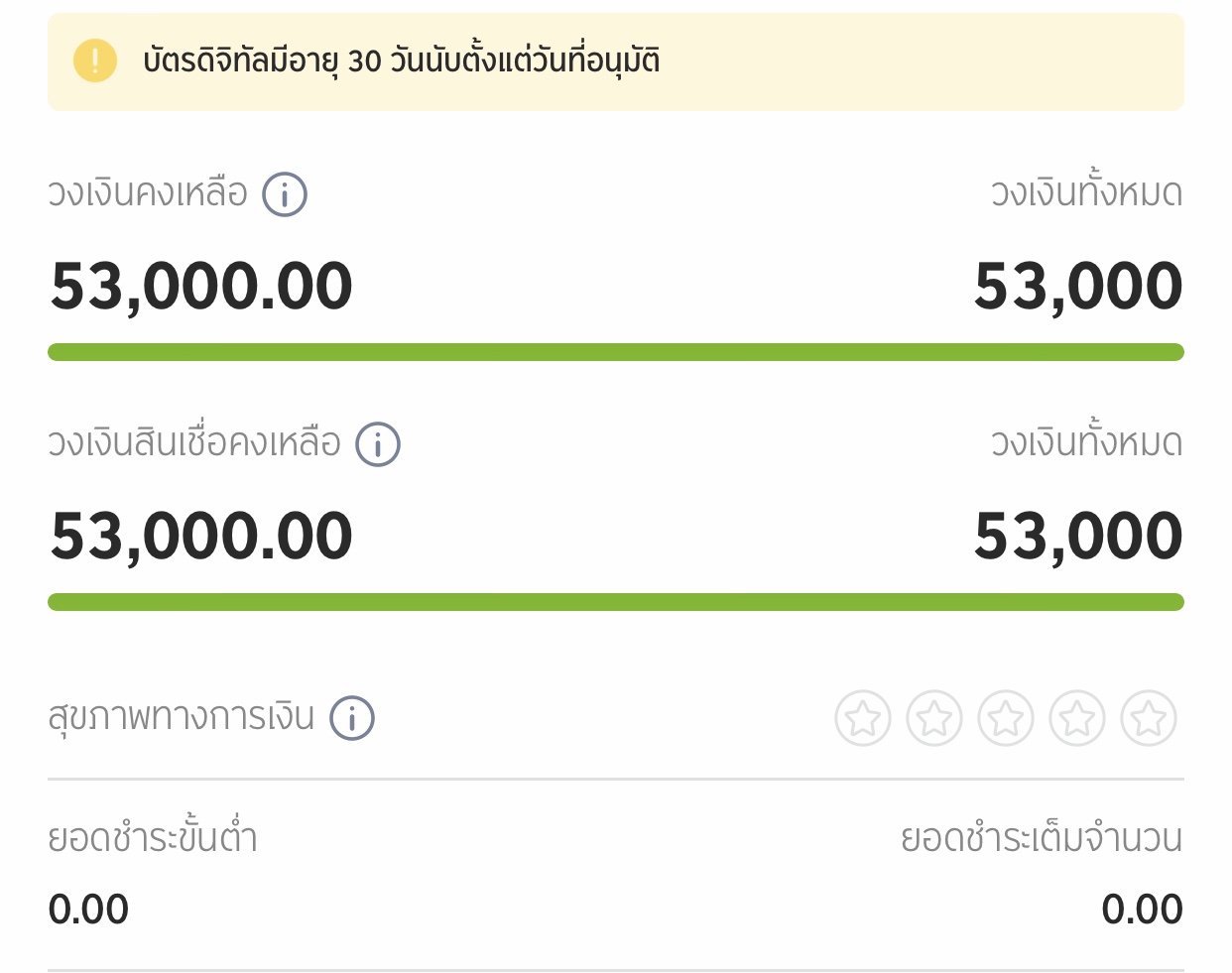
Task: Tap the top 53,000.00 remaining balance amount
Action: 201,288
